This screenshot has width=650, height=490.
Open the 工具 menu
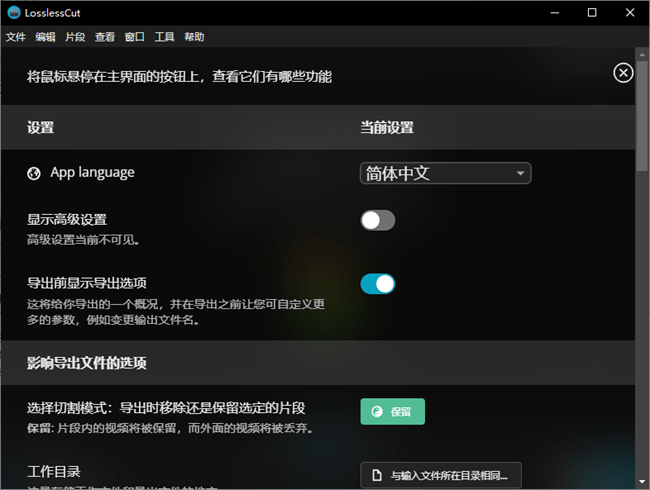coord(165,37)
